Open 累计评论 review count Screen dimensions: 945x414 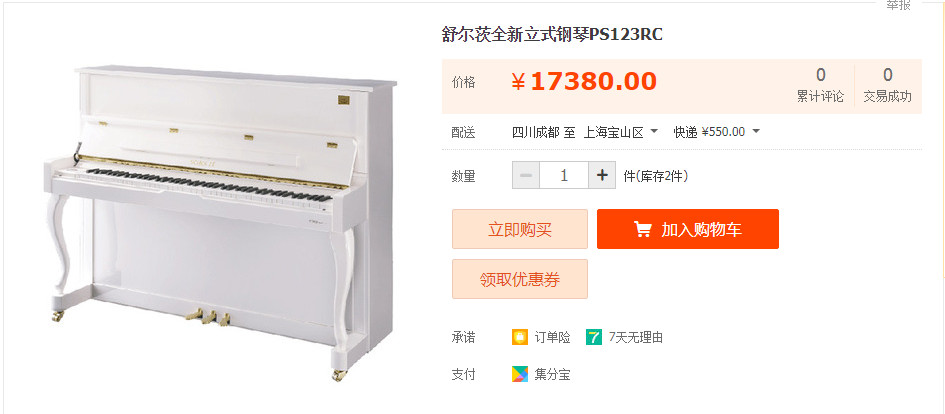click(x=820, y=86)
